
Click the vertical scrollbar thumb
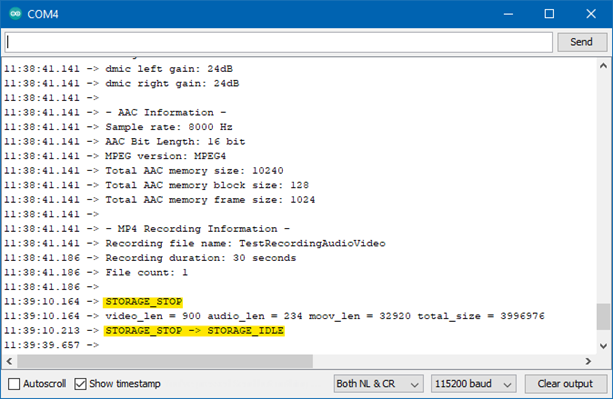pos(603,317)
